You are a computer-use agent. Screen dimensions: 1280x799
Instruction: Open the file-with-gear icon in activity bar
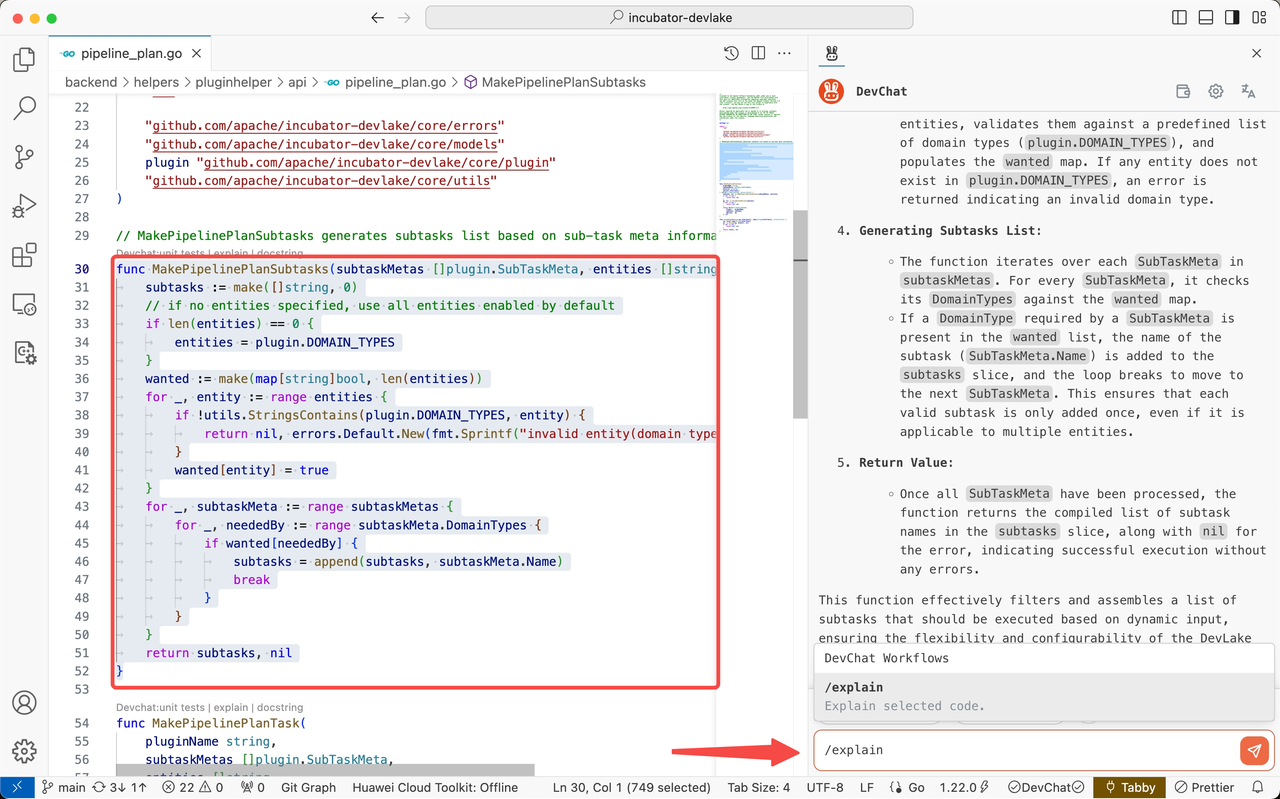click(x=24, y=352)
